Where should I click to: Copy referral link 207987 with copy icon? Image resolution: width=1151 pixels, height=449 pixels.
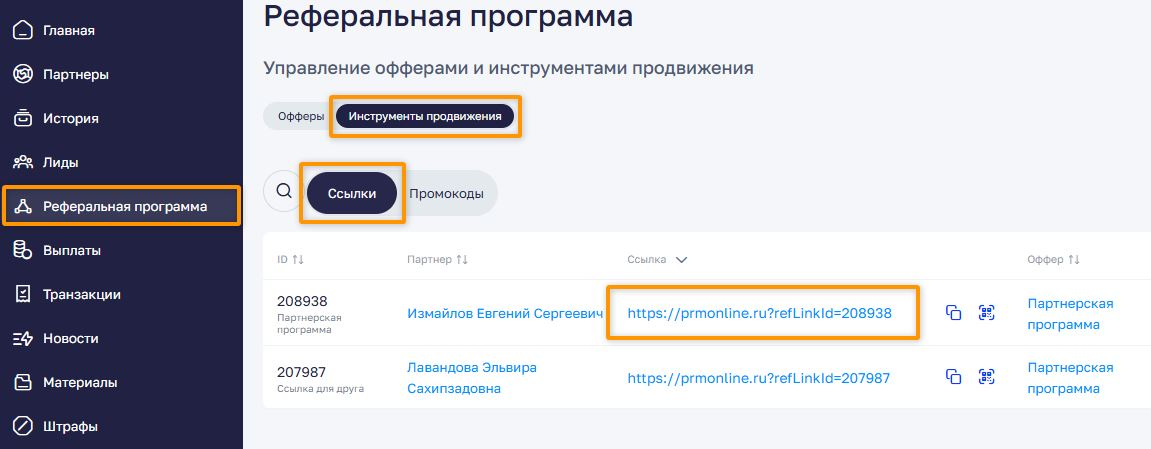tap(953, 377)
